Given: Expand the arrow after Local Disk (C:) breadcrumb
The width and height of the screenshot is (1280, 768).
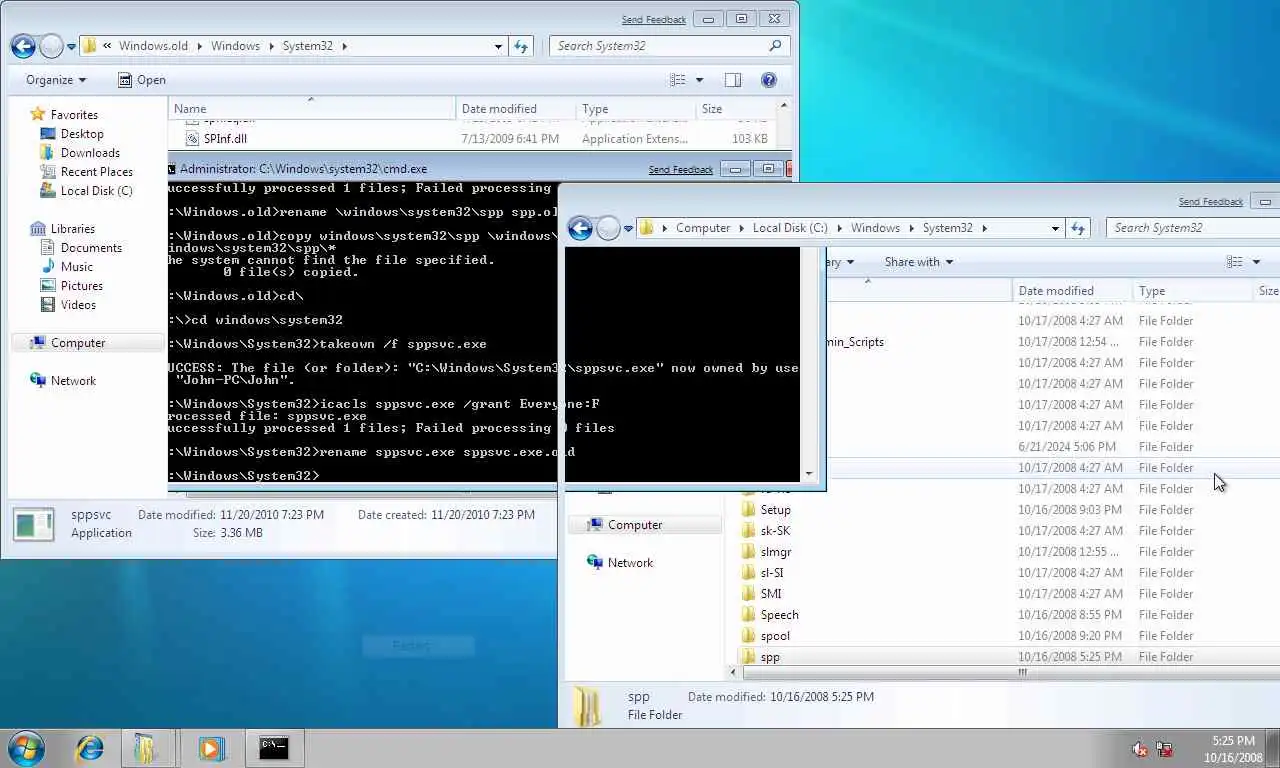Looking at the screenshot, I should pyautogui.click(x=838, y=228).
